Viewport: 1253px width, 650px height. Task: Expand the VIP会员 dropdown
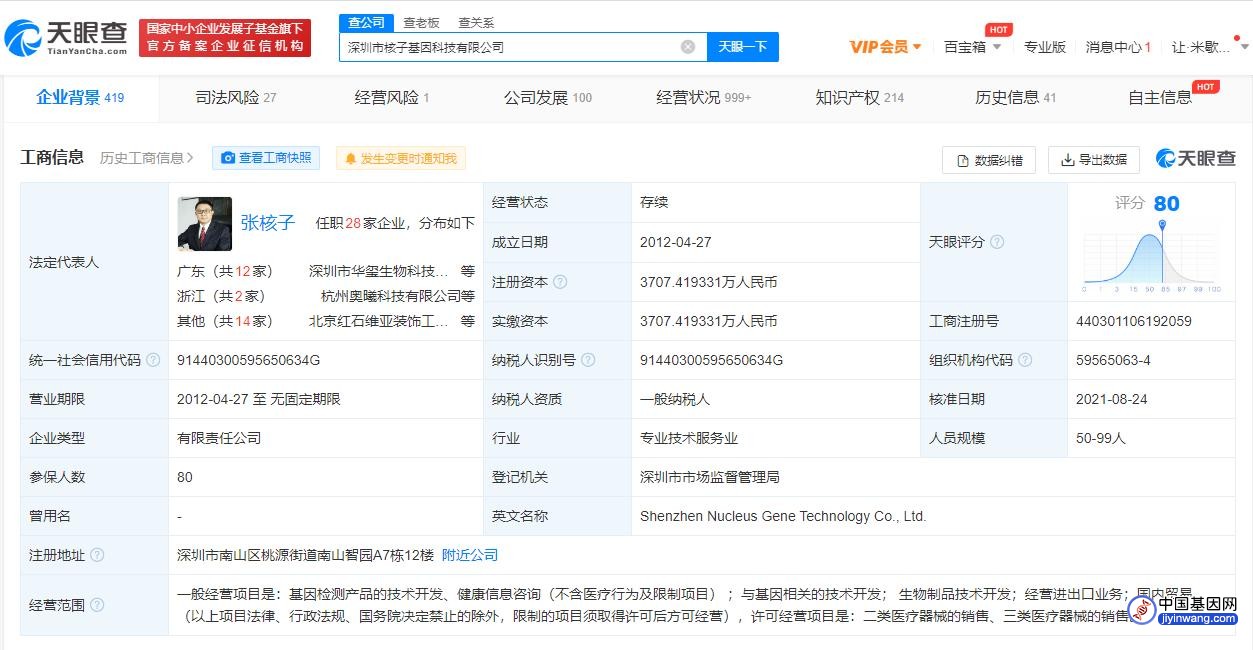coord(886,47)
